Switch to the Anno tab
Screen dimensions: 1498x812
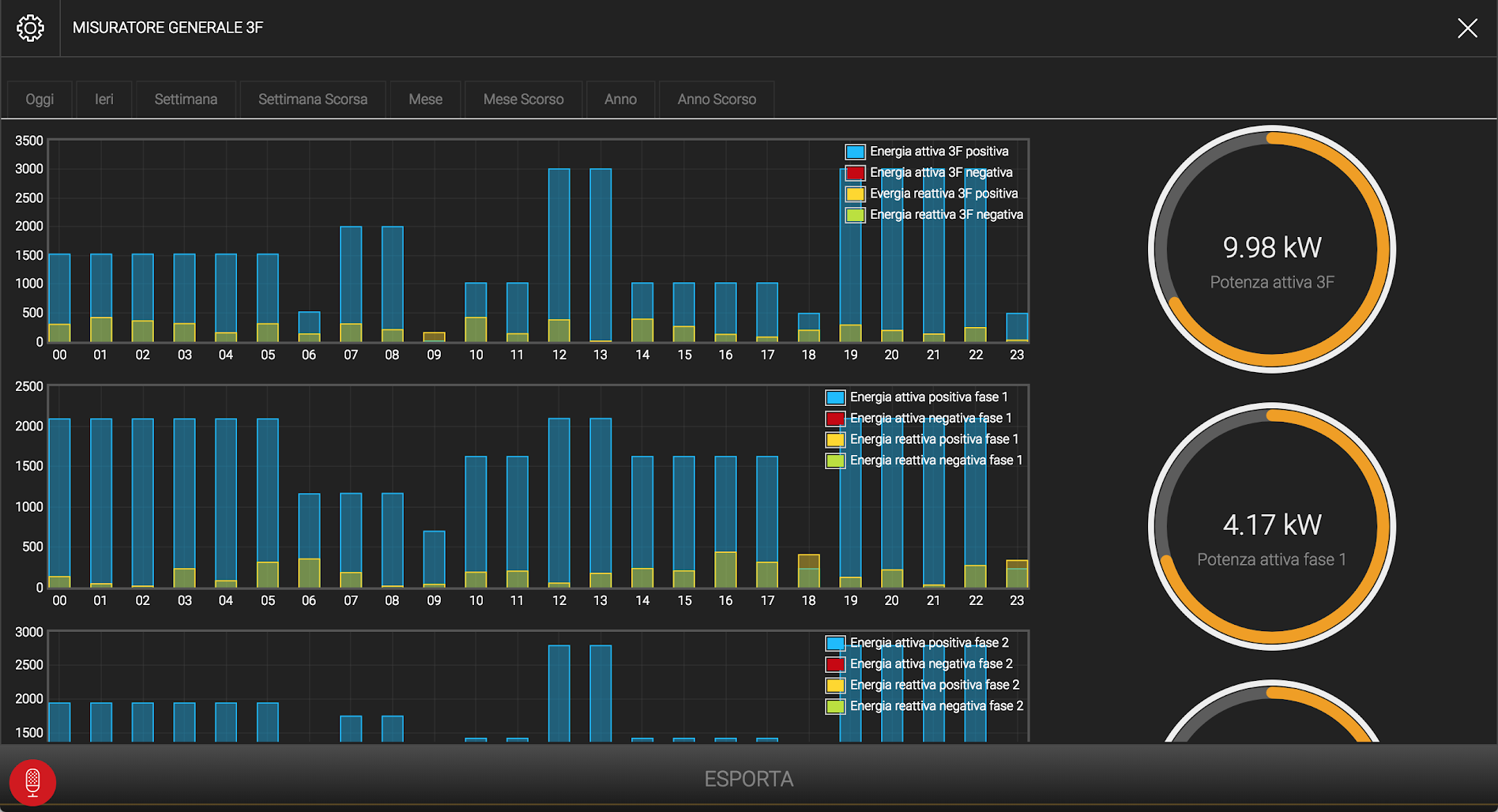click(x=620, y=100)
